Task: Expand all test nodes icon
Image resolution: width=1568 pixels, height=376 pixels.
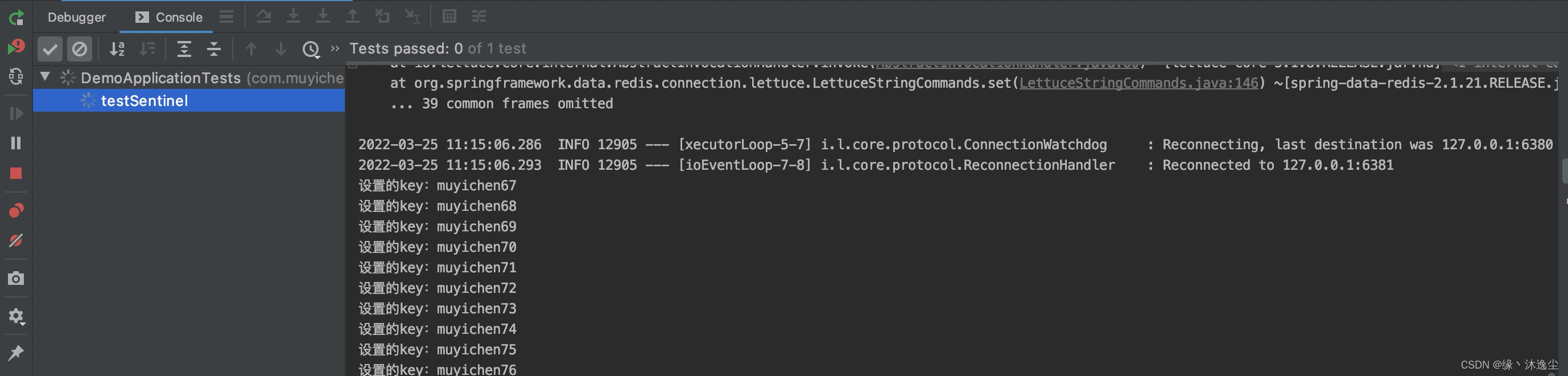Action: (x=184, y=49)
